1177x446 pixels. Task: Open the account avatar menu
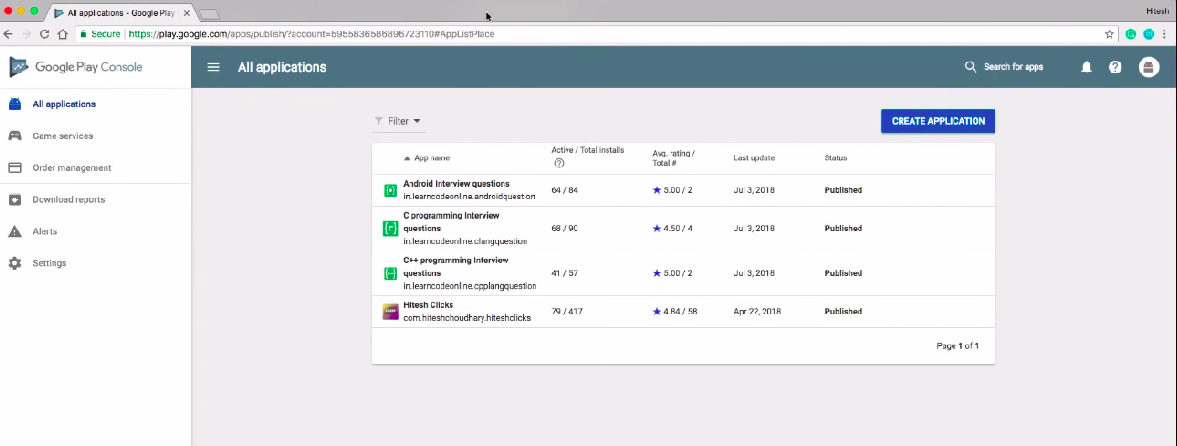pos(1149,67)
